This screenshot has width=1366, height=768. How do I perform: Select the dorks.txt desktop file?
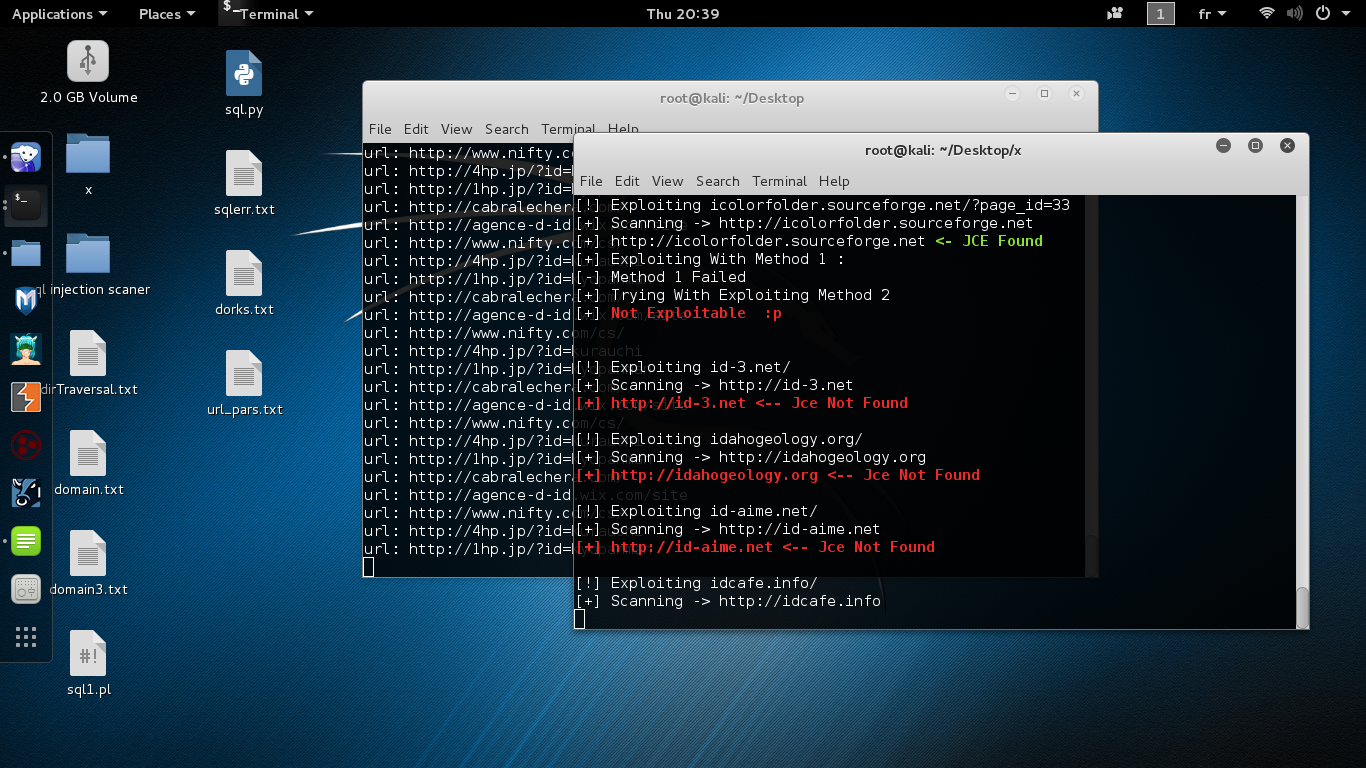tap(244, 284)
